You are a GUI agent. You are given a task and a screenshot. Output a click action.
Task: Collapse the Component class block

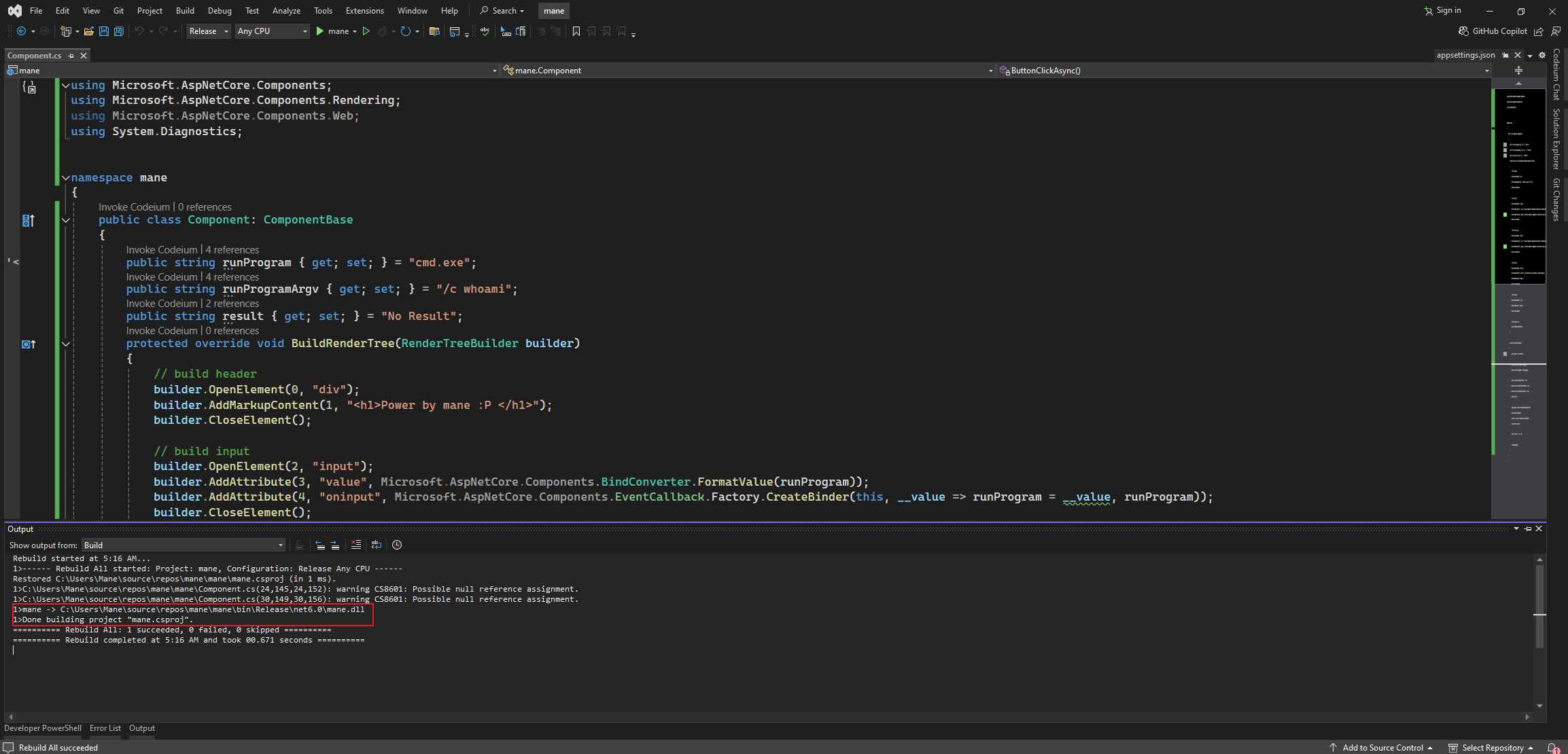coord(66,220)
